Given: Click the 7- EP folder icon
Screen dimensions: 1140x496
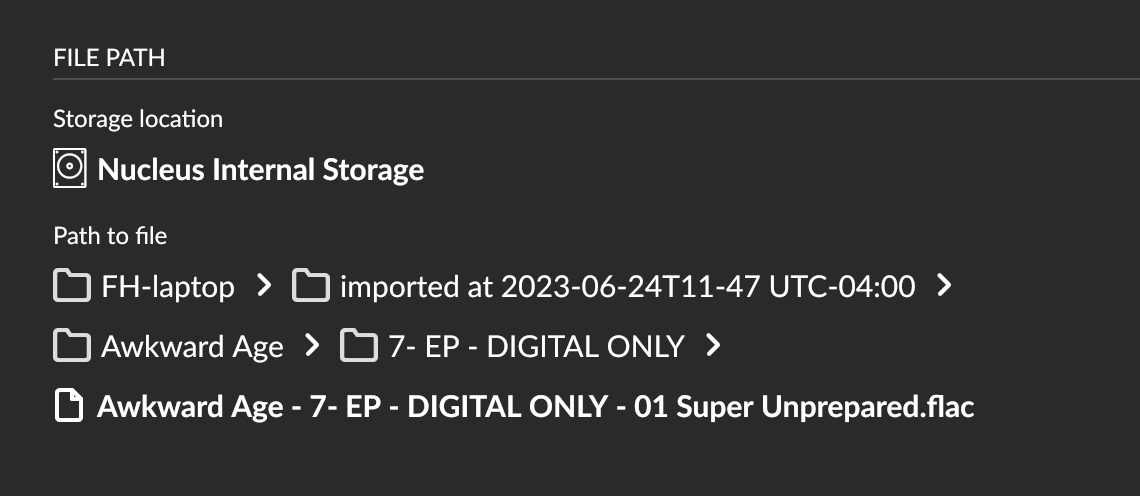Looking at the screenshot, I should [357, 347].
